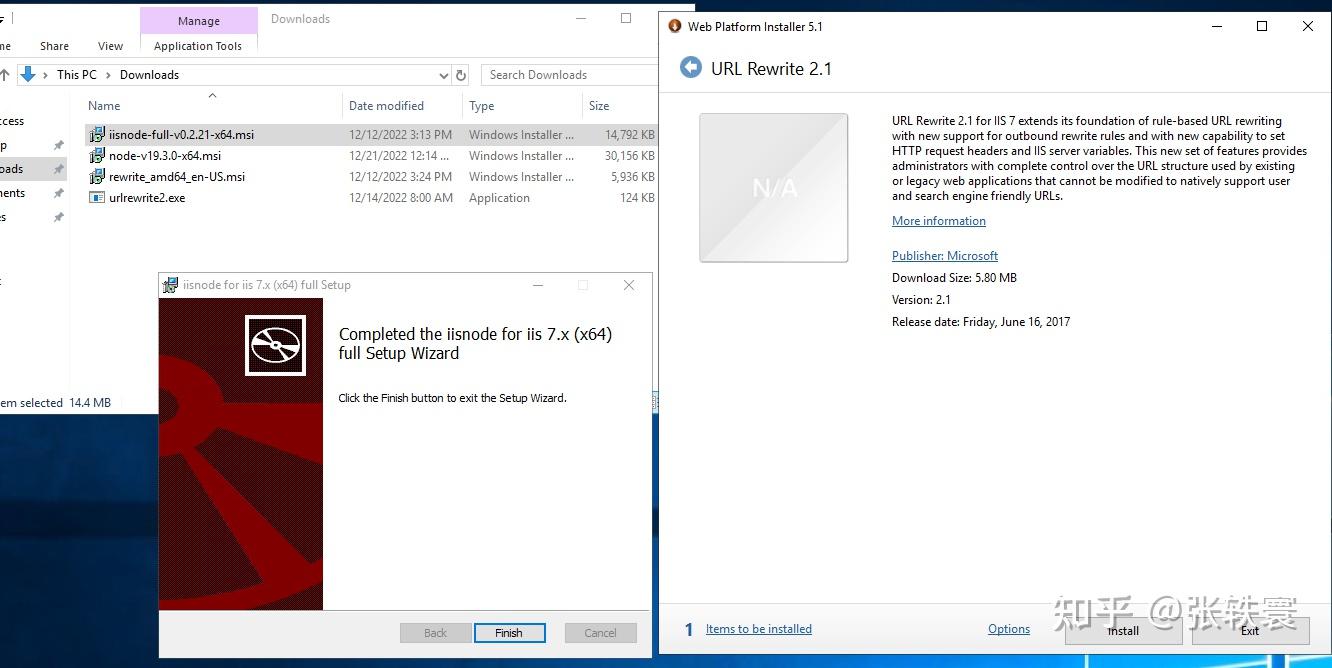This screenshot has height=668, width=1332.
Task: Click the N/A placeholder thumbnail for URL Rewrite
Action: coord(772,187)
